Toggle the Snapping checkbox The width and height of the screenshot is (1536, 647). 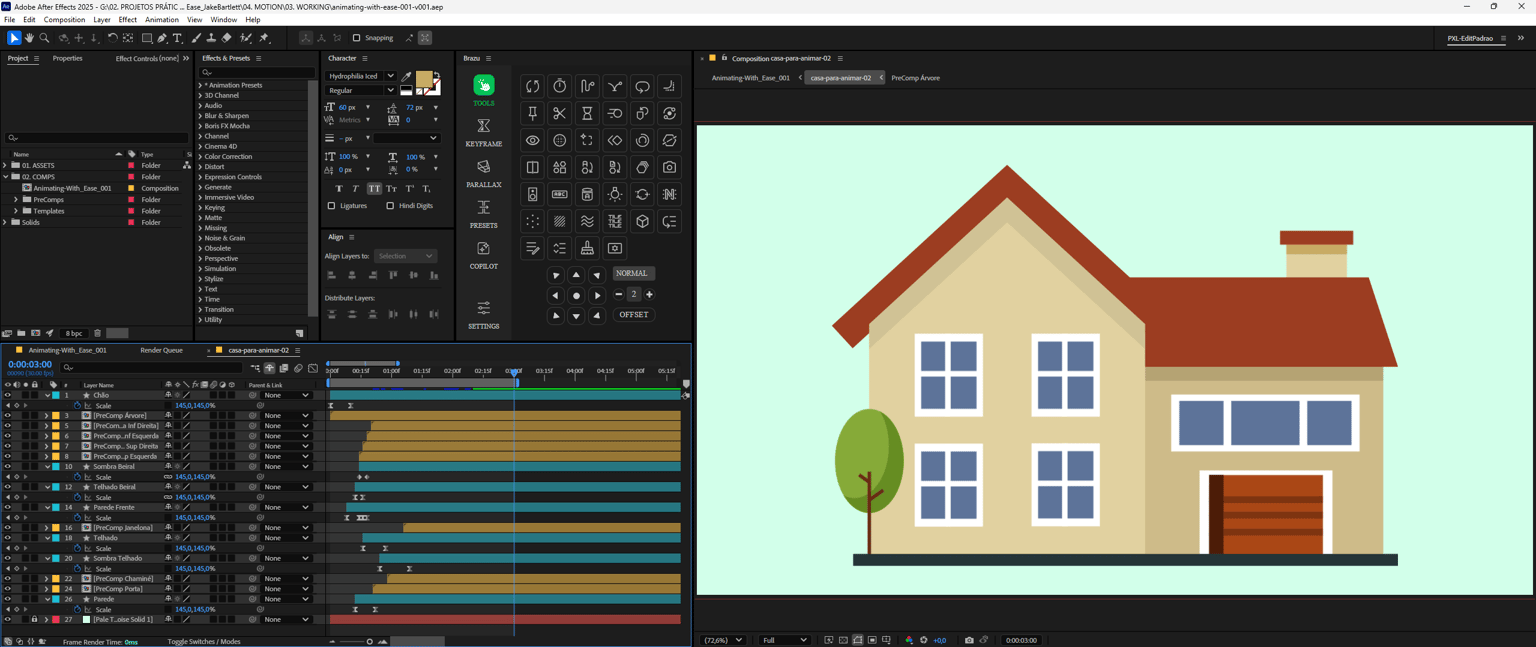point(356,38)
